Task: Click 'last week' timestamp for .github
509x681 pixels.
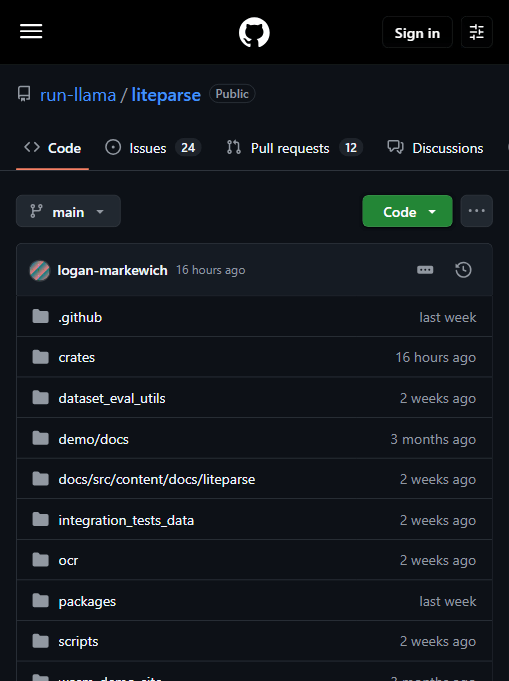Action: click(x=448, y=317)
